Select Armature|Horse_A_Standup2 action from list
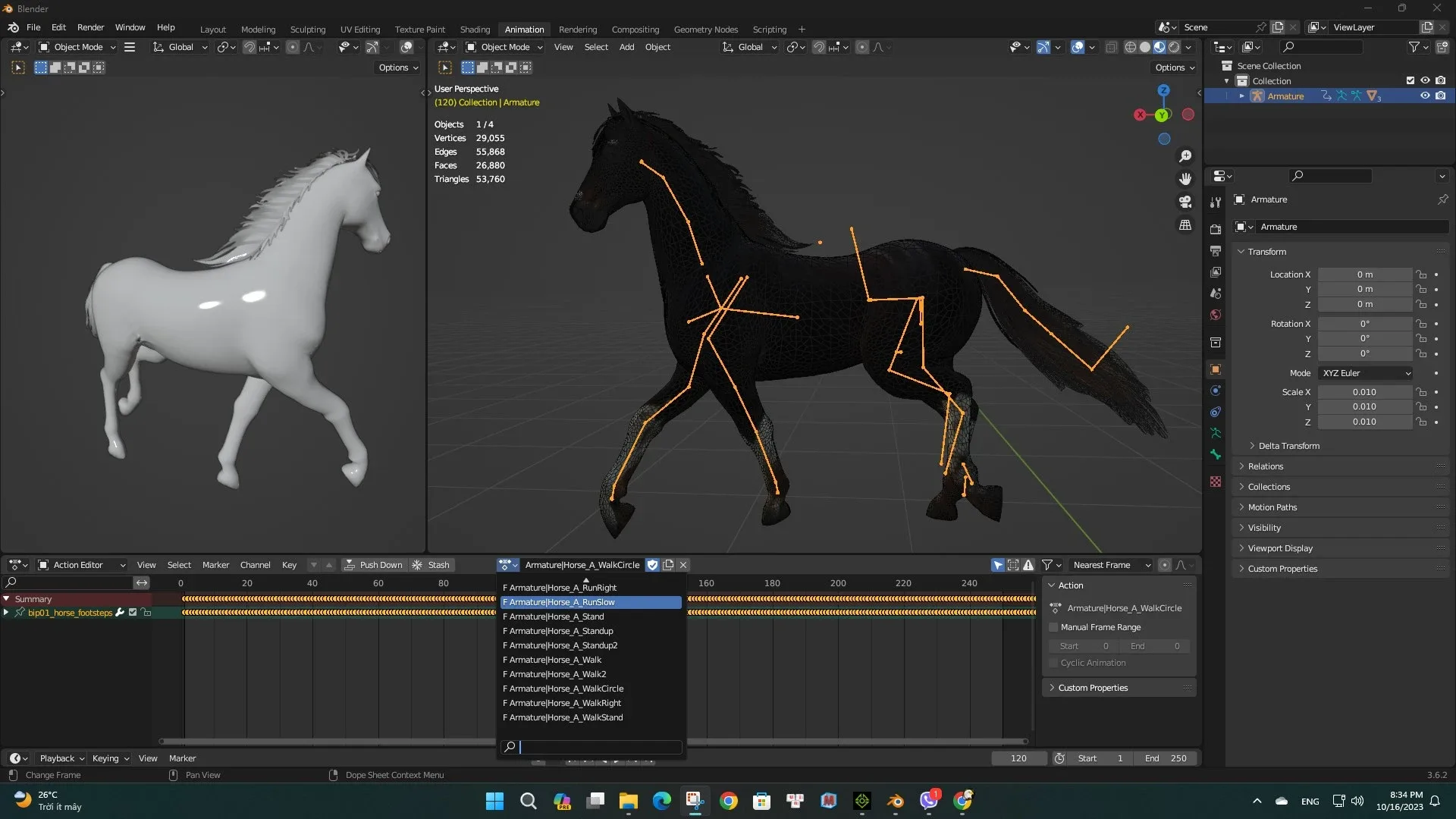Image resolution: width=1456 pixels, height=819 pixels. (x=591, y=645)
